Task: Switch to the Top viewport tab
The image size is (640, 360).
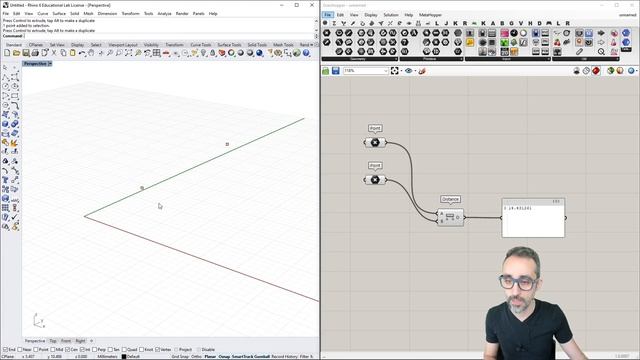Action: [x=53, y=341]
